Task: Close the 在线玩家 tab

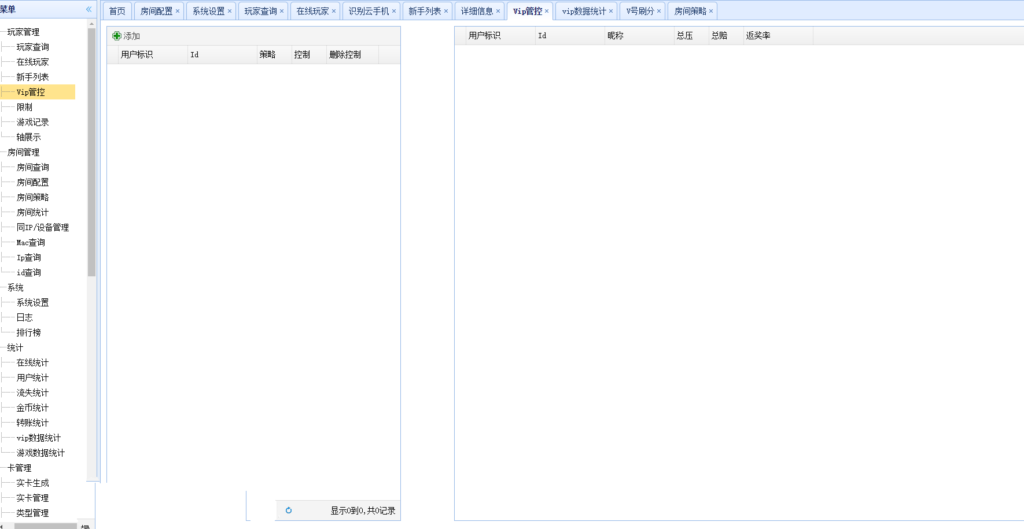Action: [x=334, y=11]
